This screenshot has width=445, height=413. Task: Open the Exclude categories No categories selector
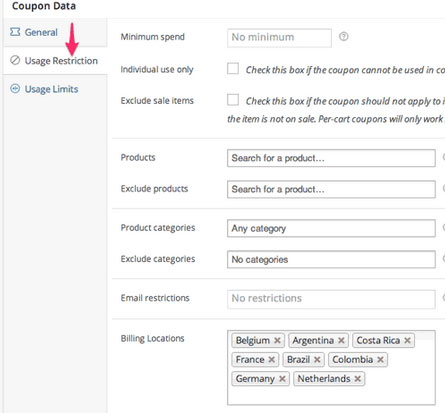pyautogui.click(x=331, y=259)
